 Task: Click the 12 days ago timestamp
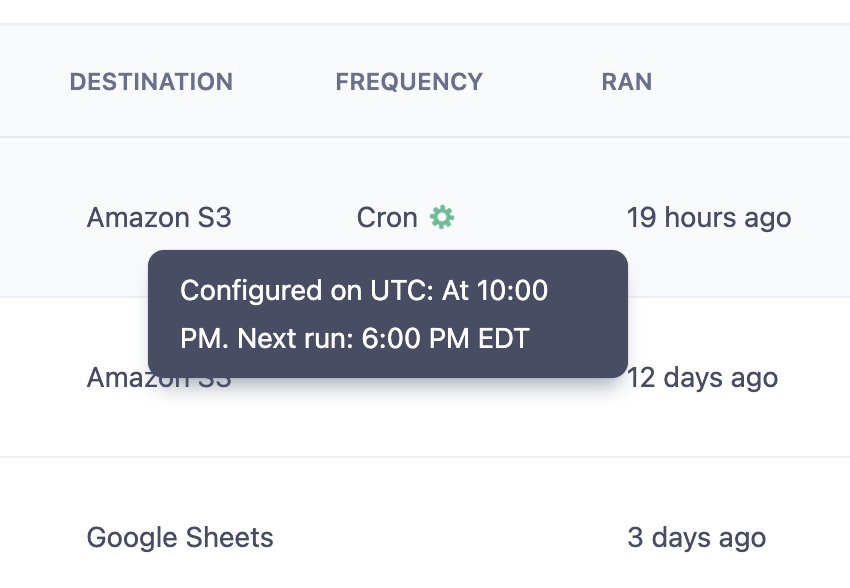click(x=704, y=378)
